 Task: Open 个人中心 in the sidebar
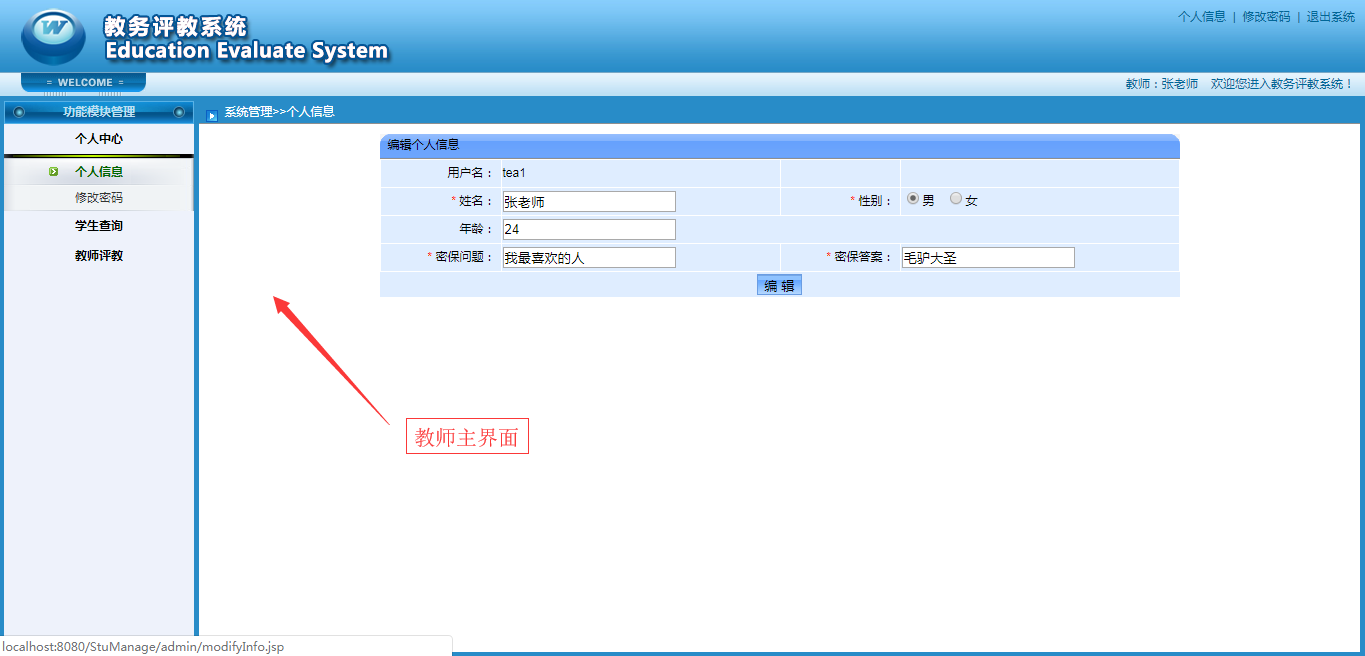tap(98, 139)
